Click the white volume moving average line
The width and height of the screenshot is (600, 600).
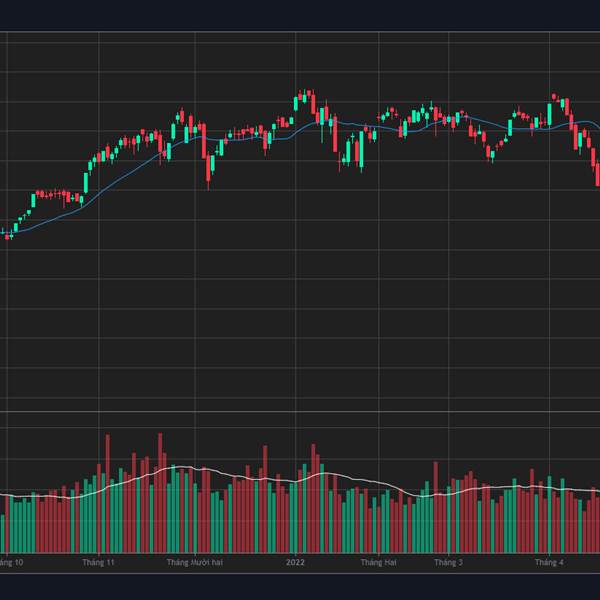(220, 472)
